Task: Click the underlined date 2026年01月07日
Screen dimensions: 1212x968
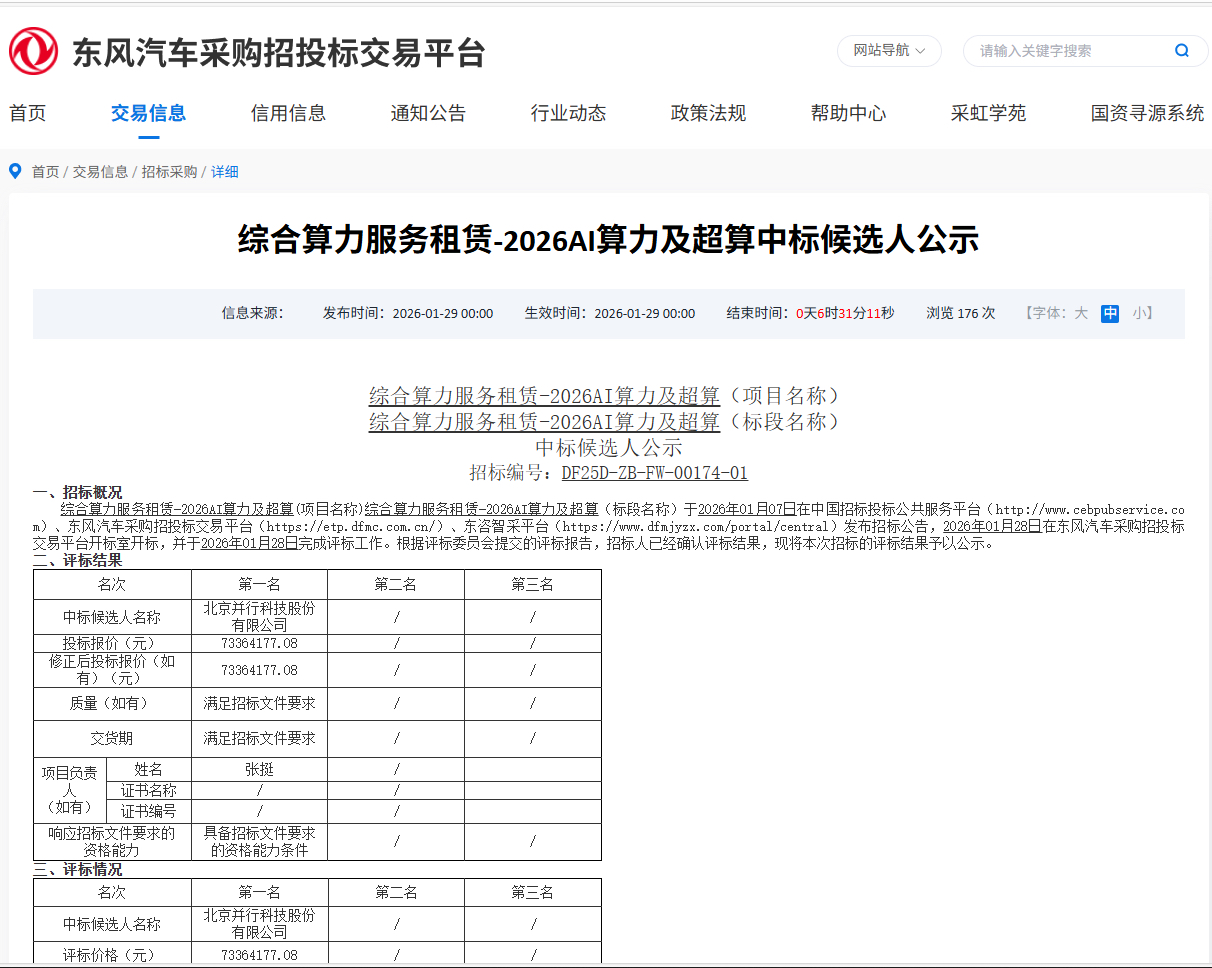Action: pyautogui.click(x=747, y=509)
